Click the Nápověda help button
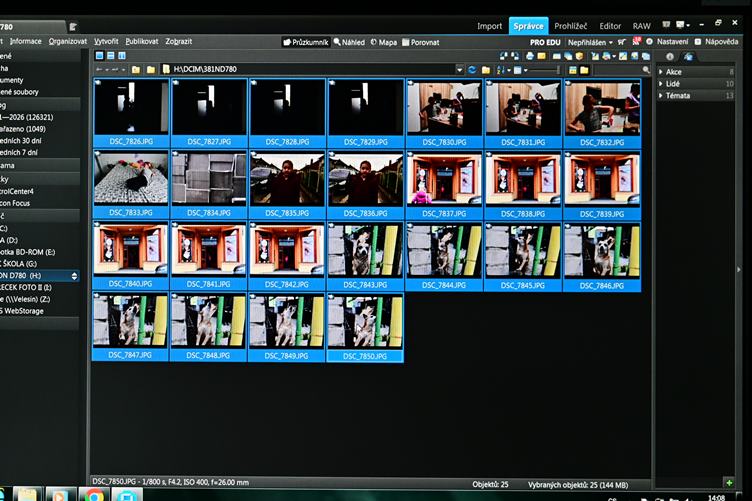Viewport: 752px width, 501px height. pos(717,42)
